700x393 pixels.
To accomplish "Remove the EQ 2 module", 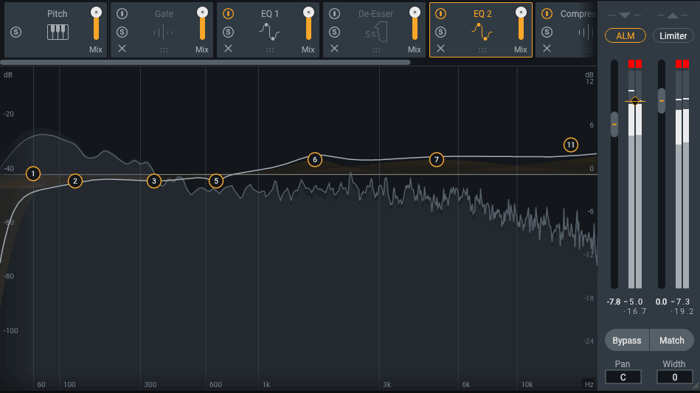I will [441, 48].
